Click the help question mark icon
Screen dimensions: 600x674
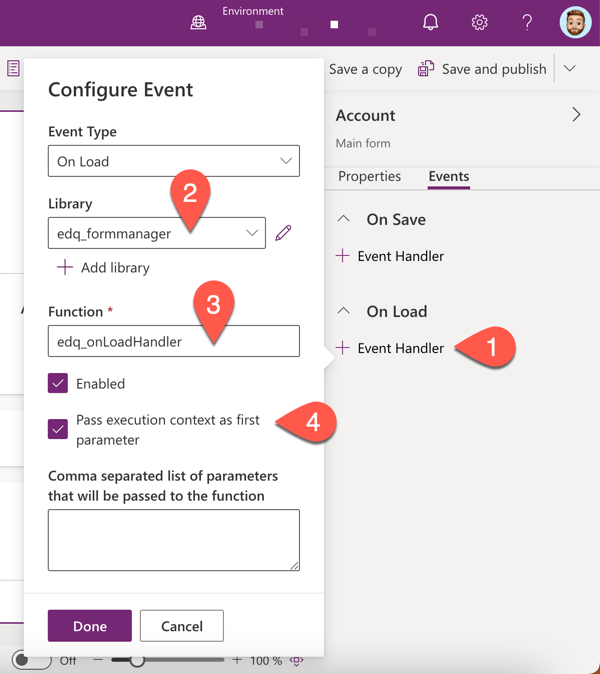click(527, 22)
